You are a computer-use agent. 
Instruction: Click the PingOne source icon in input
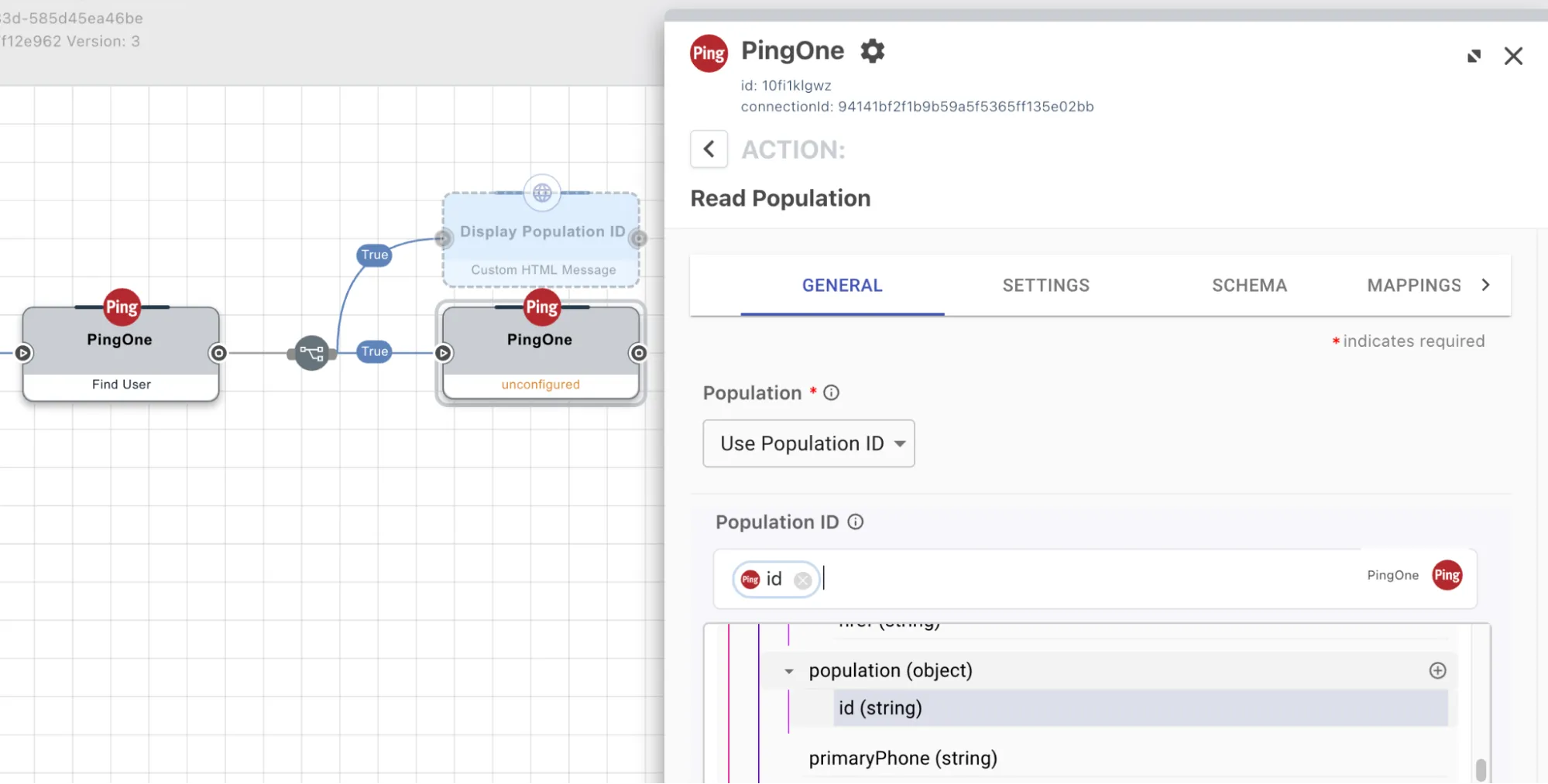pos(1447,575)
